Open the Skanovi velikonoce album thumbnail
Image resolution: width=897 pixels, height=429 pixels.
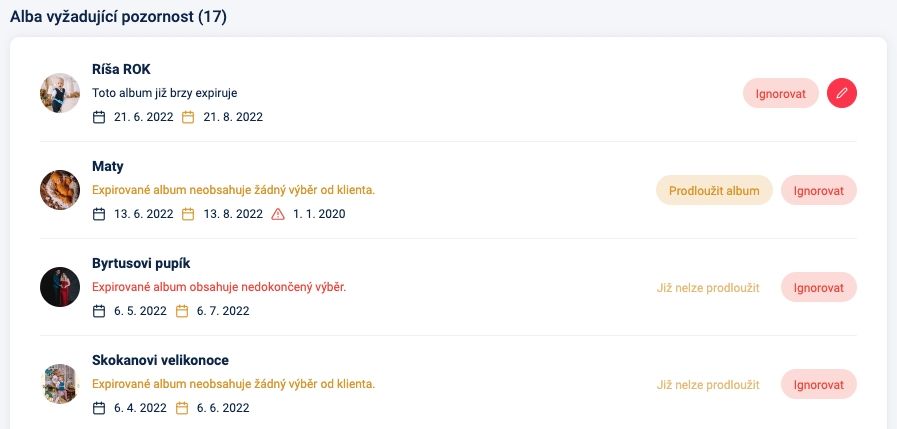point(60,384)
